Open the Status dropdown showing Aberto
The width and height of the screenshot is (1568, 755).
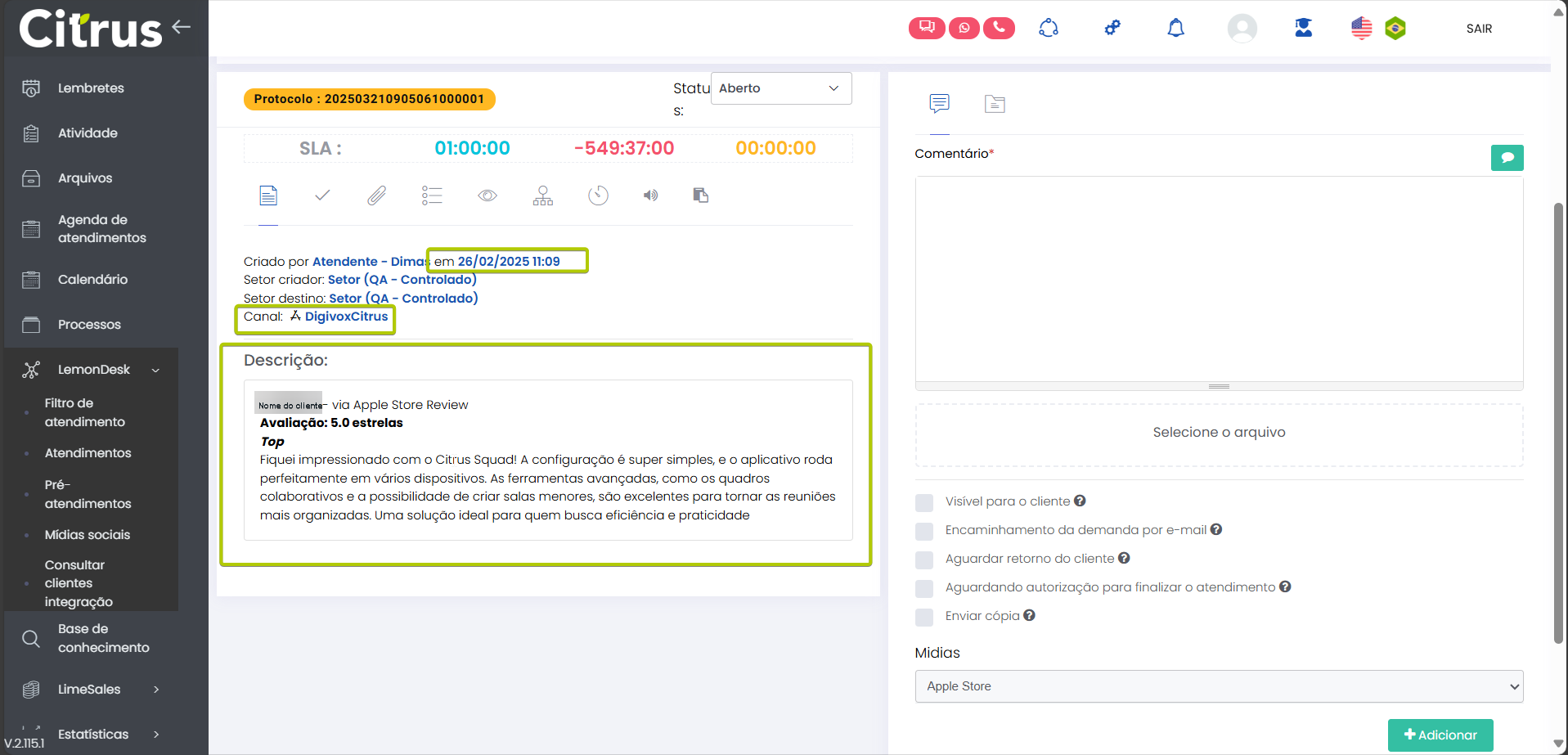780,88
